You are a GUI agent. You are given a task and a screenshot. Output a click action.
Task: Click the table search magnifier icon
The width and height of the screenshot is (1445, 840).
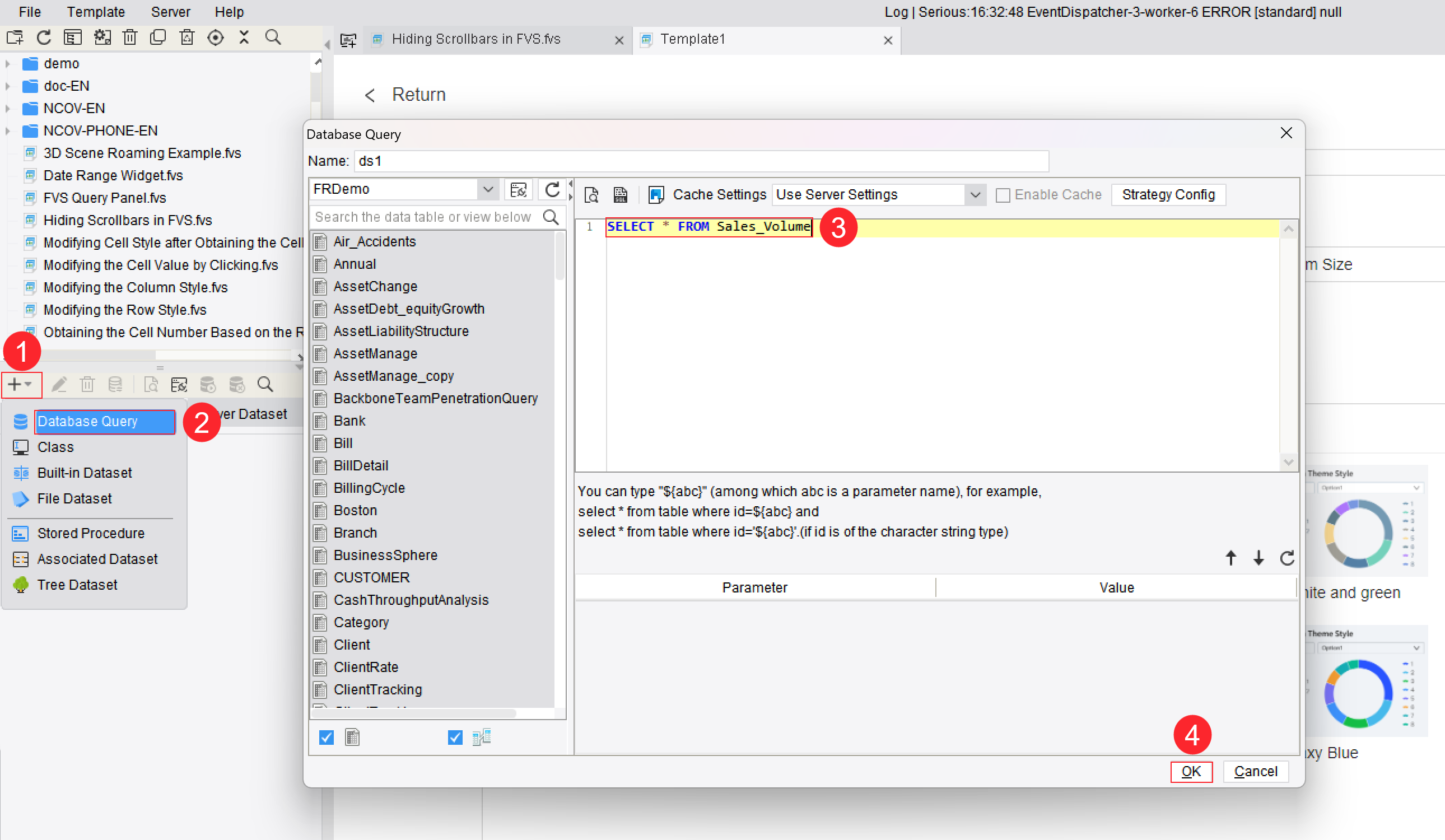pyautogui.click(x=551, y=217)
